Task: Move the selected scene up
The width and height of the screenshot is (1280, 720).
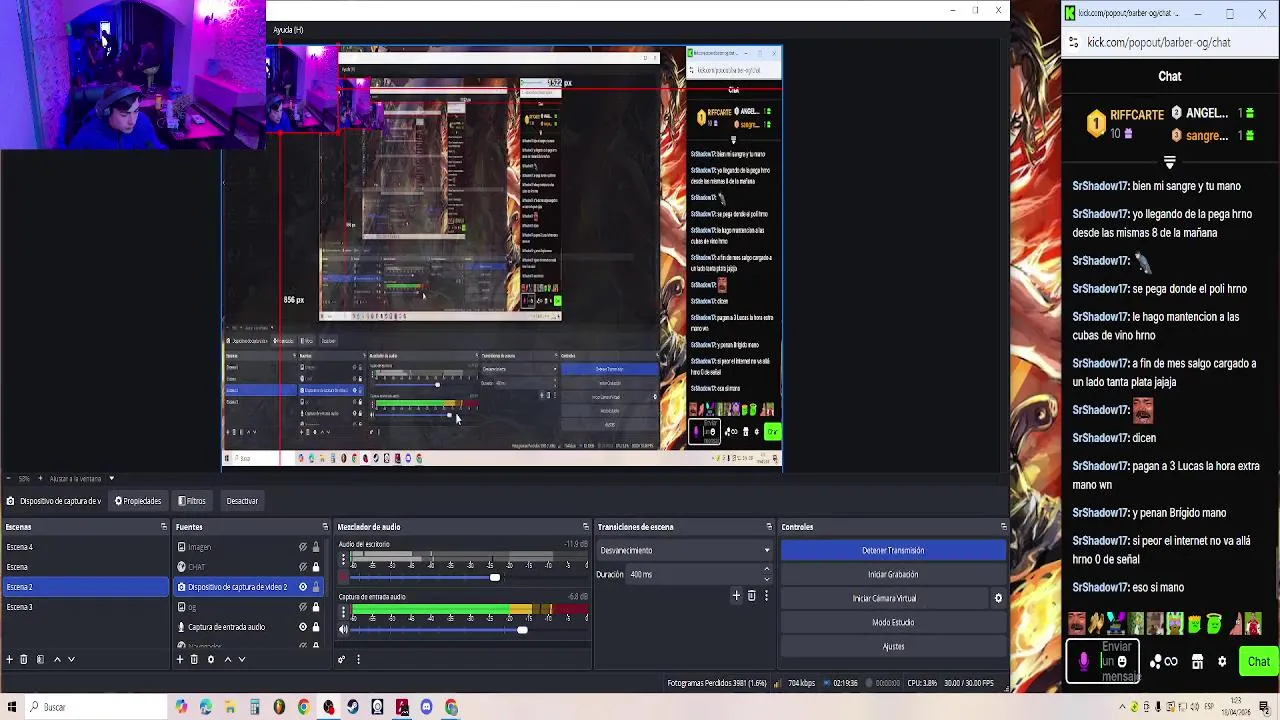Action: pyautogui.click(x=57, y=660)
